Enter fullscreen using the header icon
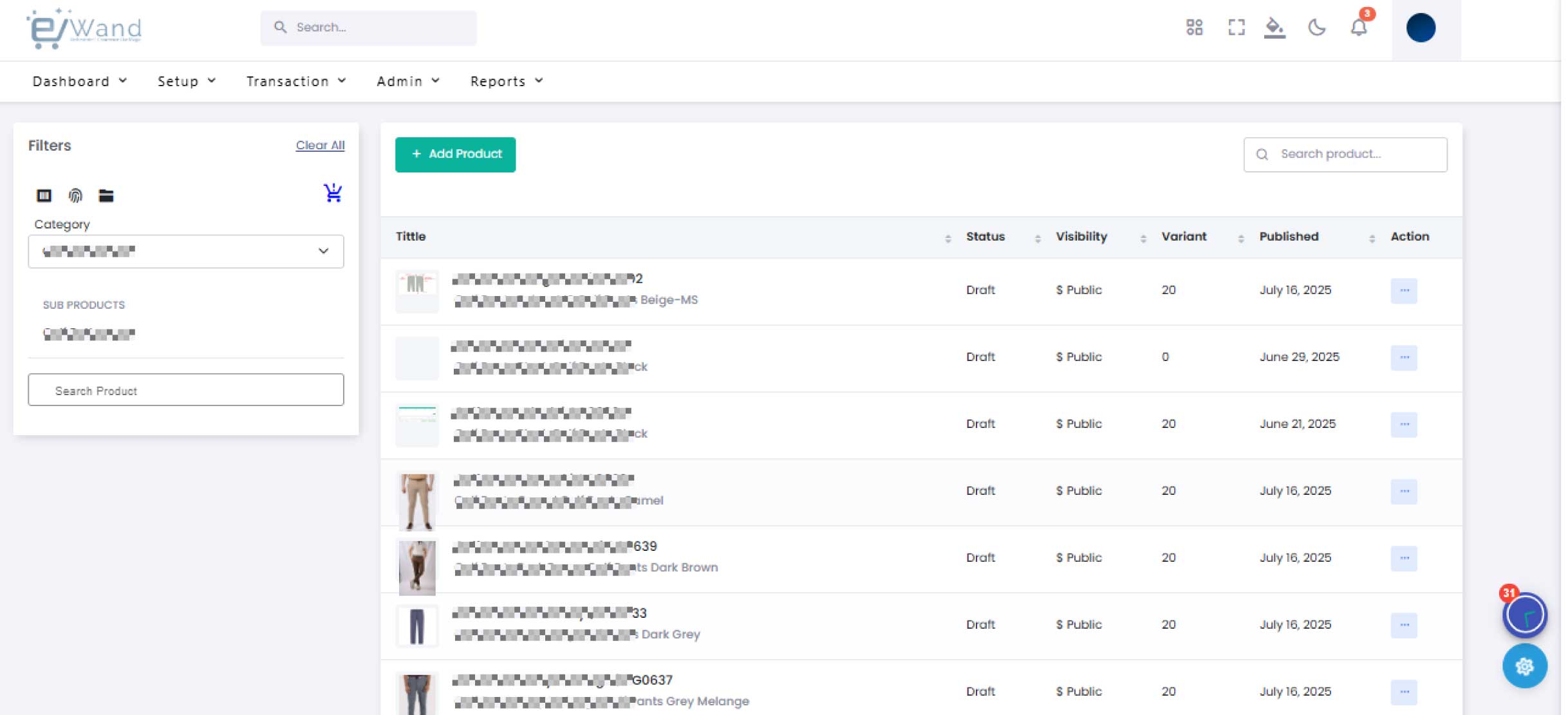 pos(1235,27)
